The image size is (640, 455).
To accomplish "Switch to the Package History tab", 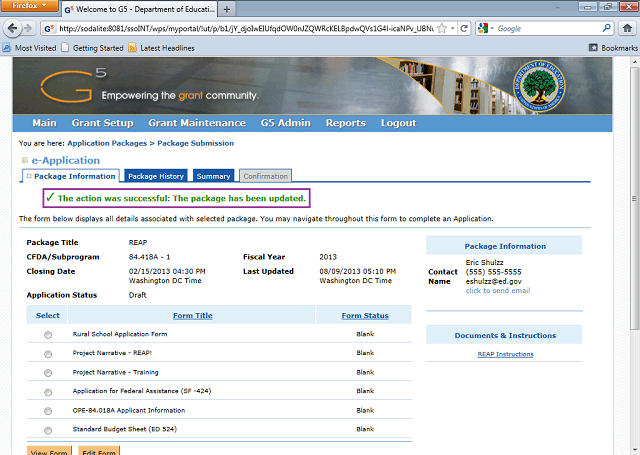I will point(156,176).
